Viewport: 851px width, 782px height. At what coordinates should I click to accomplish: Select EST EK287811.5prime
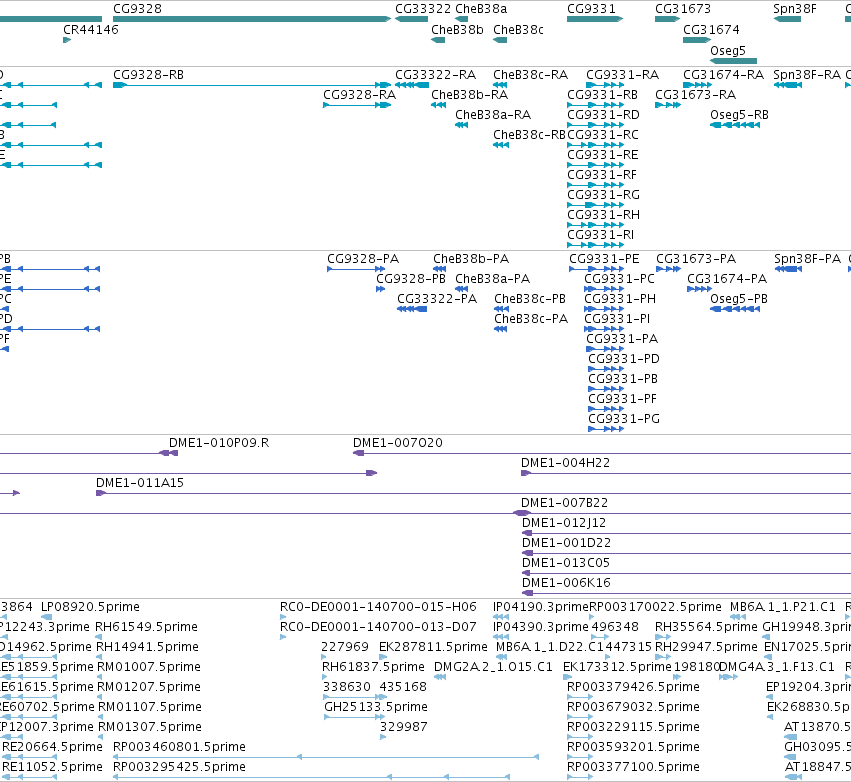click(382, 657)
